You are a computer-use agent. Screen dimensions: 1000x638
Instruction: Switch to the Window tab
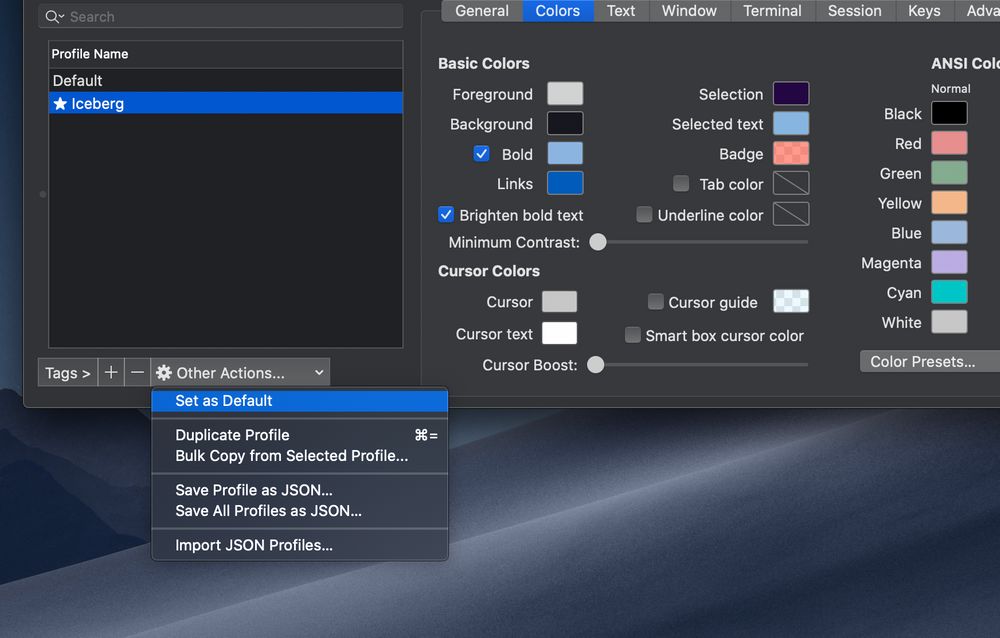(689, 11)
